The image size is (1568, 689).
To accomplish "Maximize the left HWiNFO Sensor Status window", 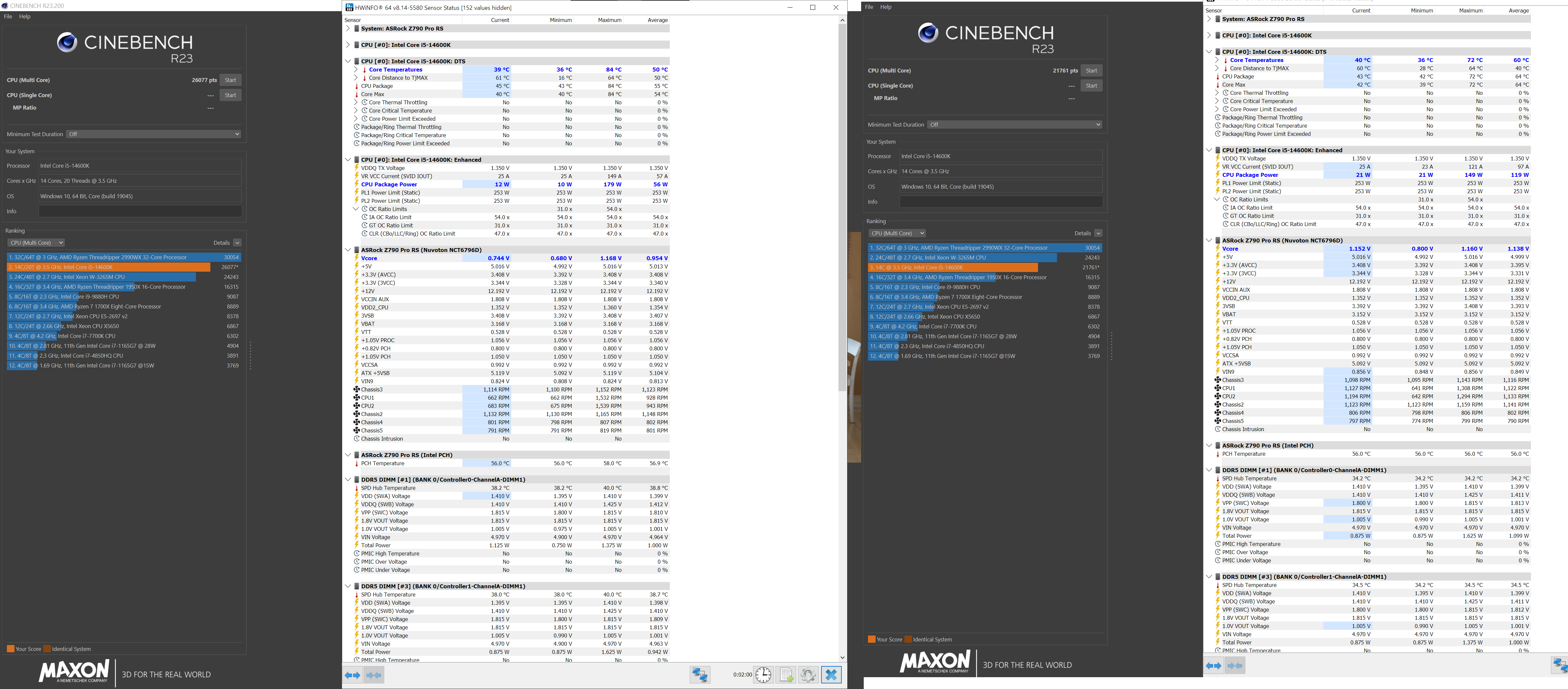I will 813,7.
